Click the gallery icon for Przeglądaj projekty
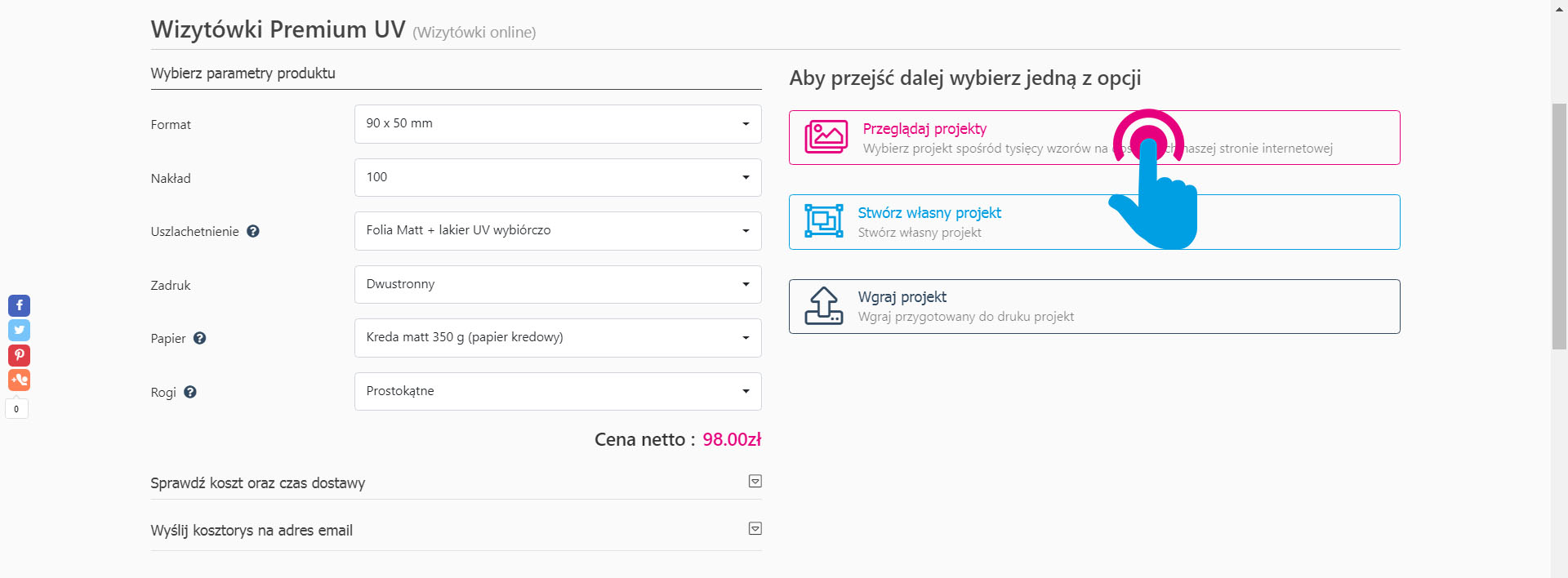Viewport: 1568px width, 578px height. pyautogui.click(x=826, y=137)
